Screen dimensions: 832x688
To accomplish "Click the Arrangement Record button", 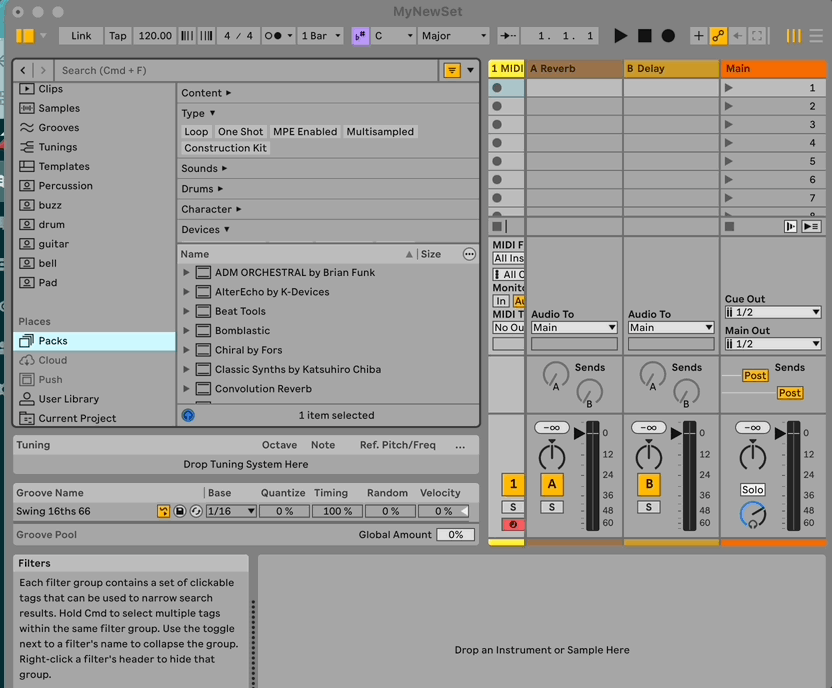I will 668,36.
